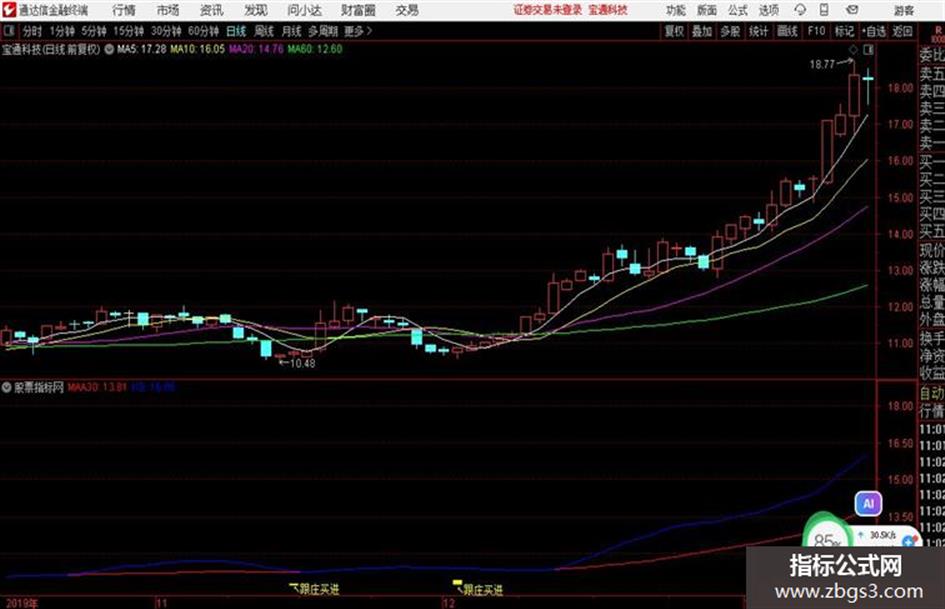Click the 多股 toolbar button

[x=730, y=31]
